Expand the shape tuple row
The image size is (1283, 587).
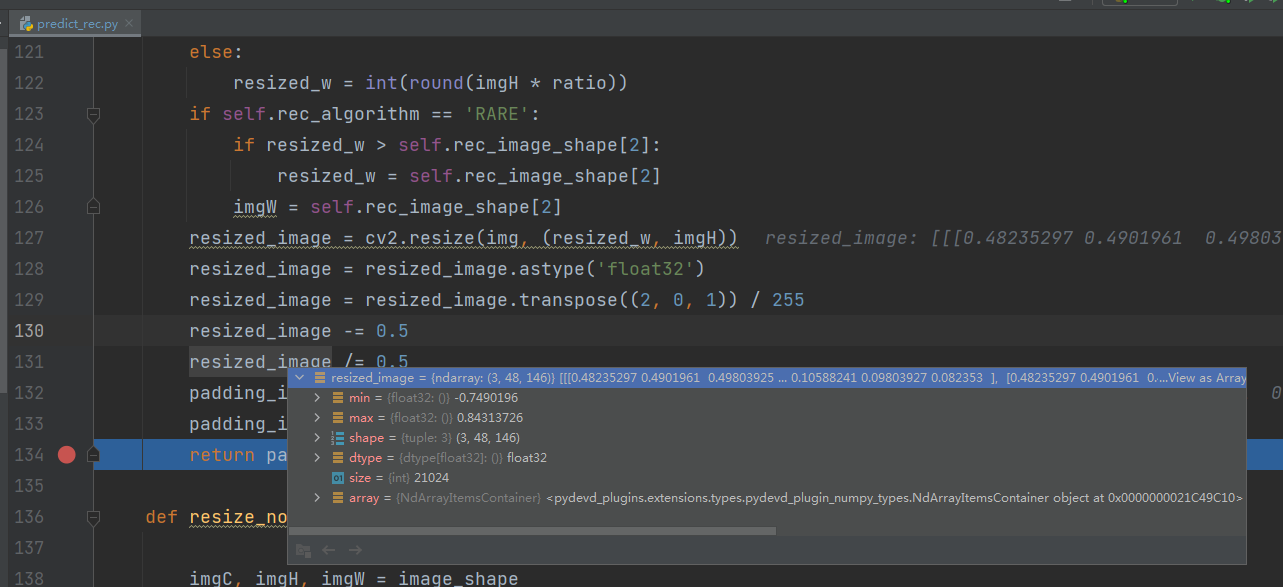(317, 438)
